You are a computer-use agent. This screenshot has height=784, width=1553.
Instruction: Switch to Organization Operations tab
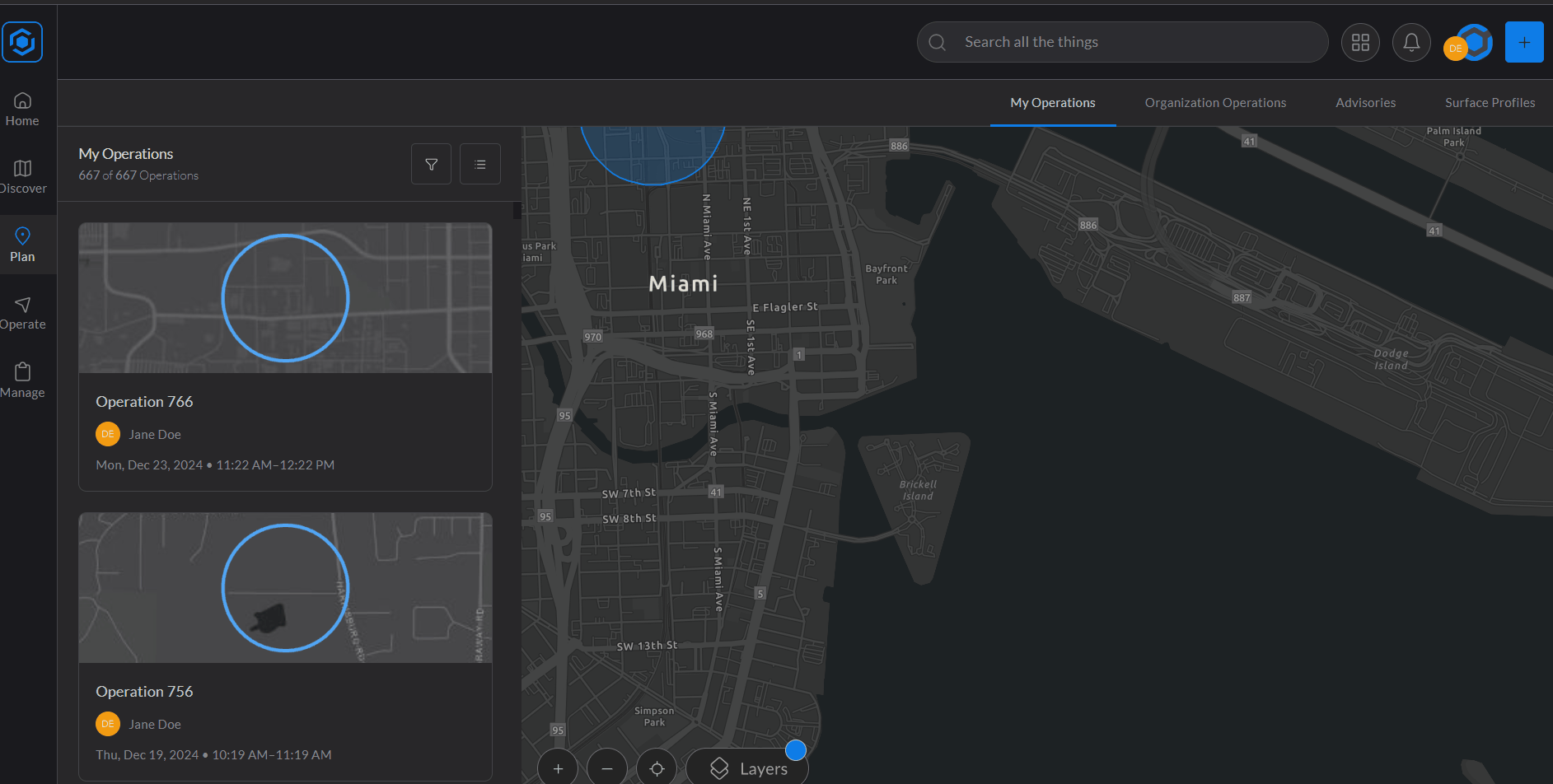pos(1214,103)
